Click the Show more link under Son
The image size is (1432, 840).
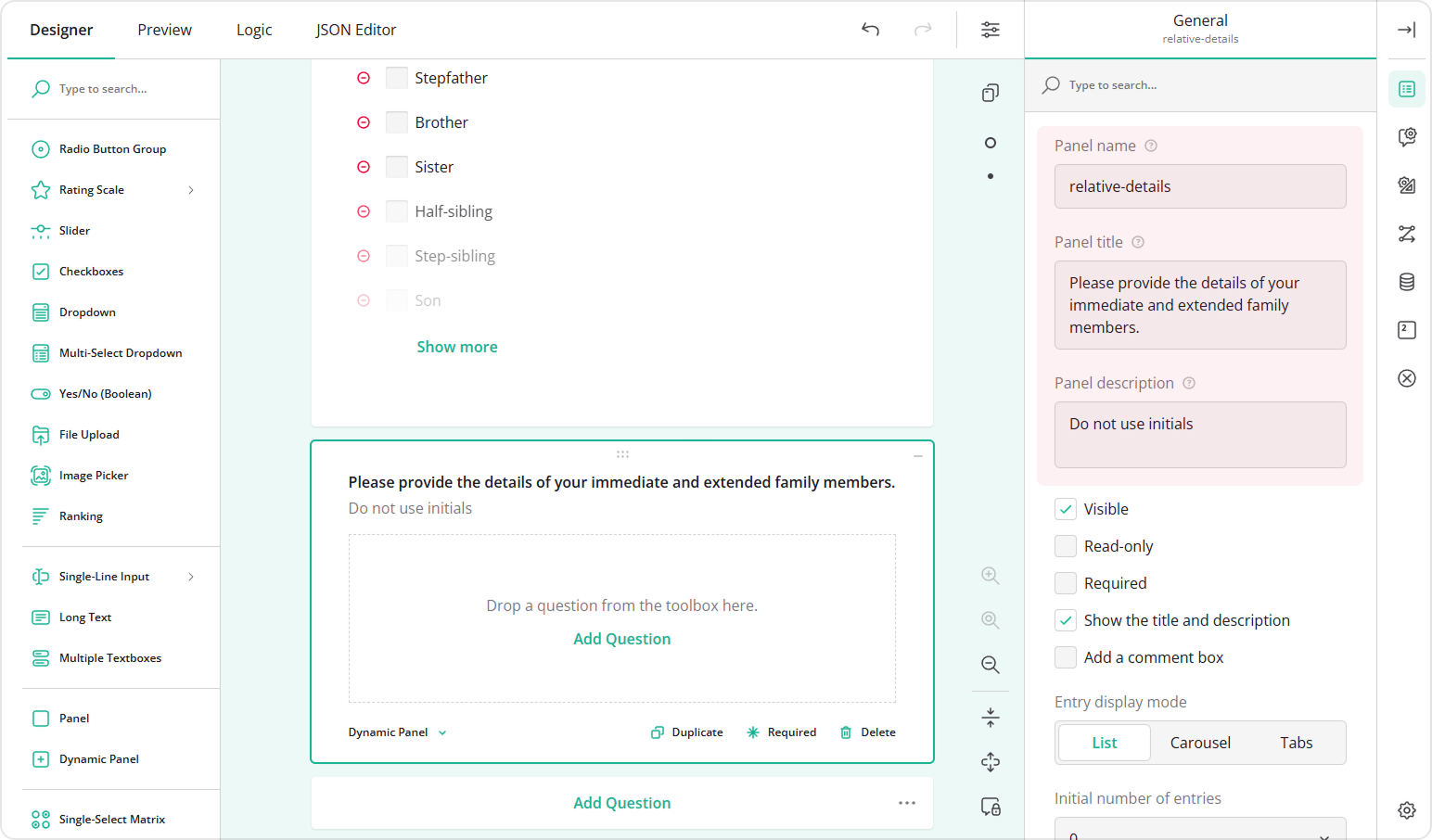[456, 346]
